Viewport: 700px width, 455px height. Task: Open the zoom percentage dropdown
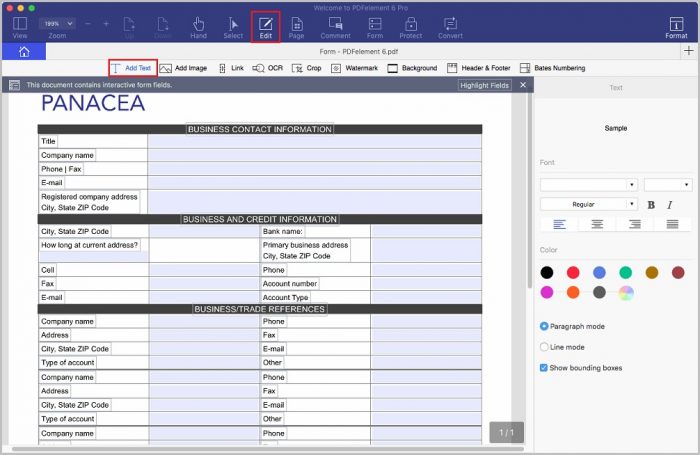[x=57, y=23]
